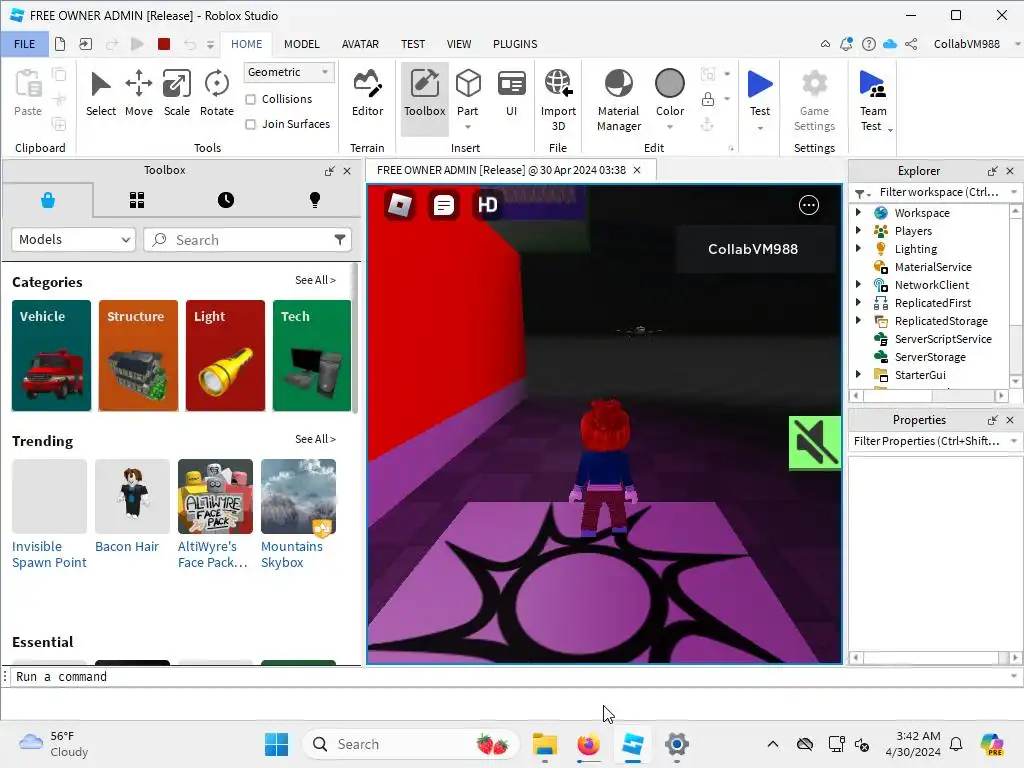Switch to the AVATAR ribbon tab
1024x768 pixels.
coord(360,44)
